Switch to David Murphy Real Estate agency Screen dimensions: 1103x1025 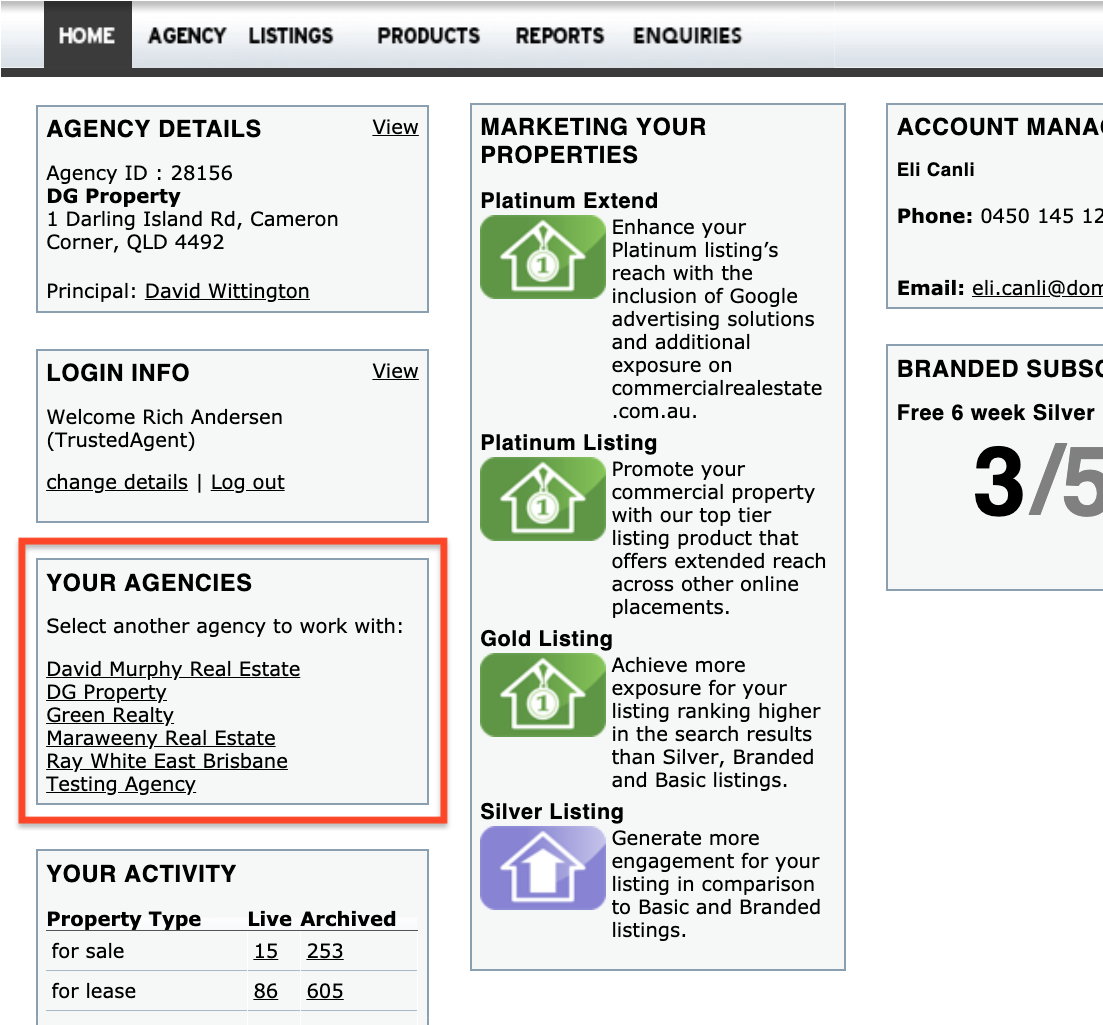(x=173, y=669)
